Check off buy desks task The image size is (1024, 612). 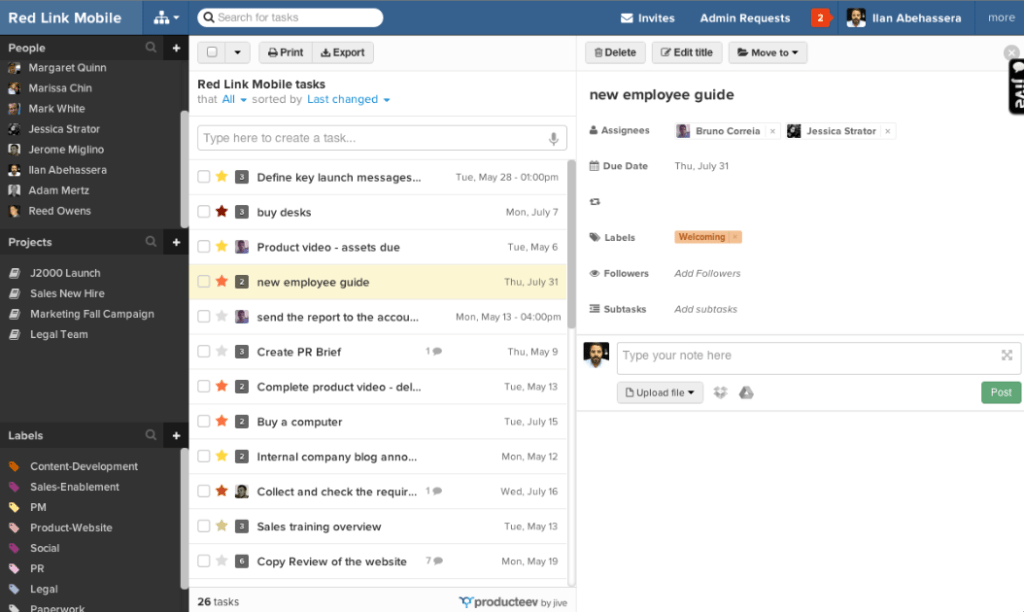coord(204,212)
